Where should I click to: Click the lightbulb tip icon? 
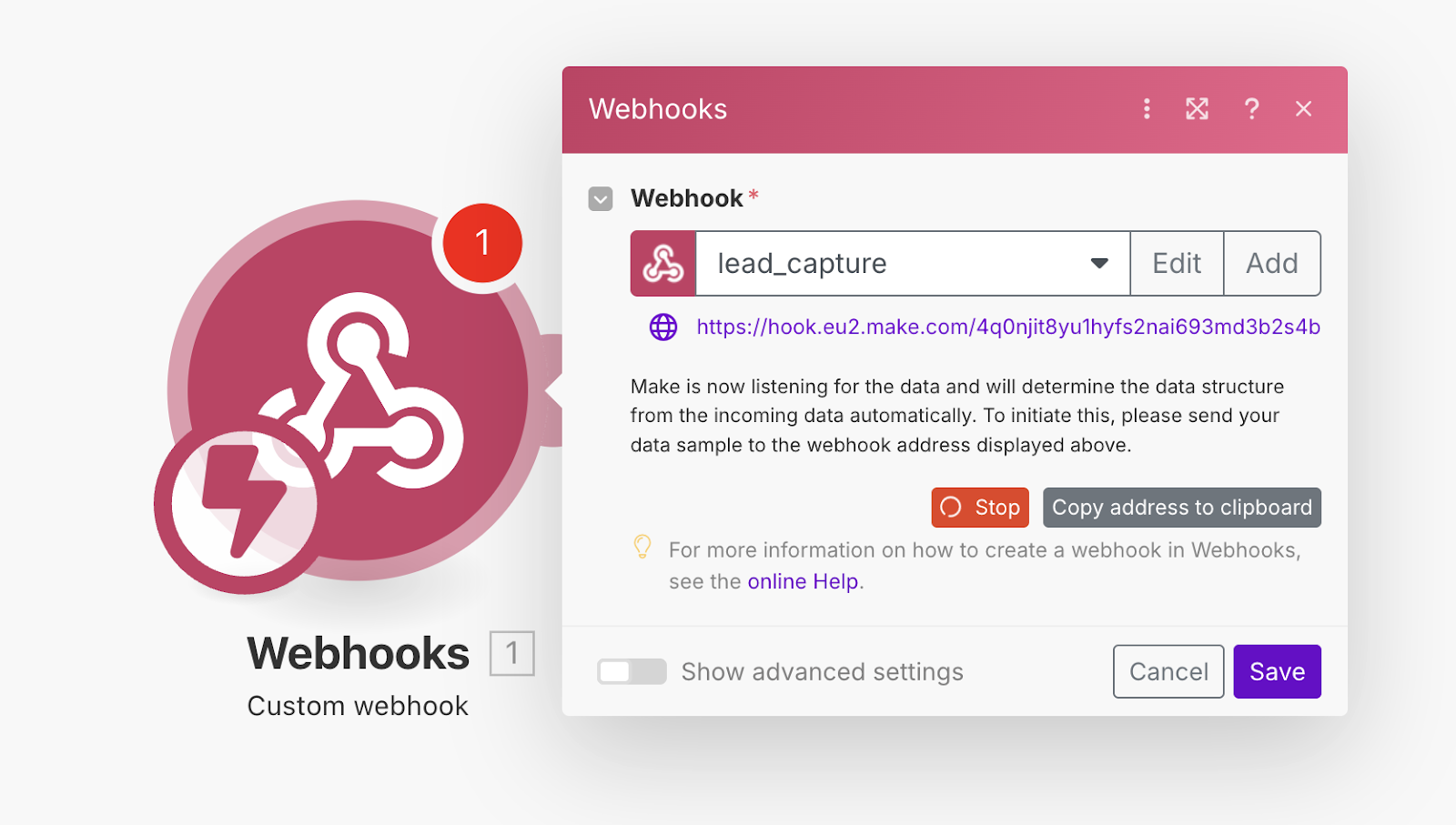(x=642, y=547)
